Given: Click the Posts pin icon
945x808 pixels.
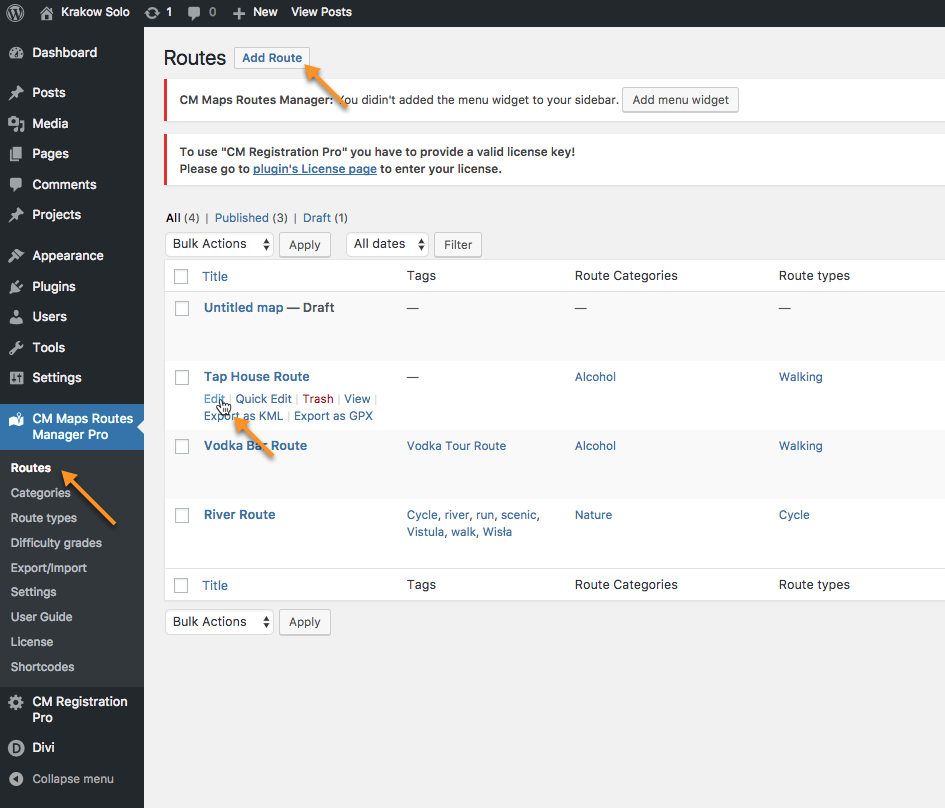Looking at the screenshot, I should pos(16,93).
